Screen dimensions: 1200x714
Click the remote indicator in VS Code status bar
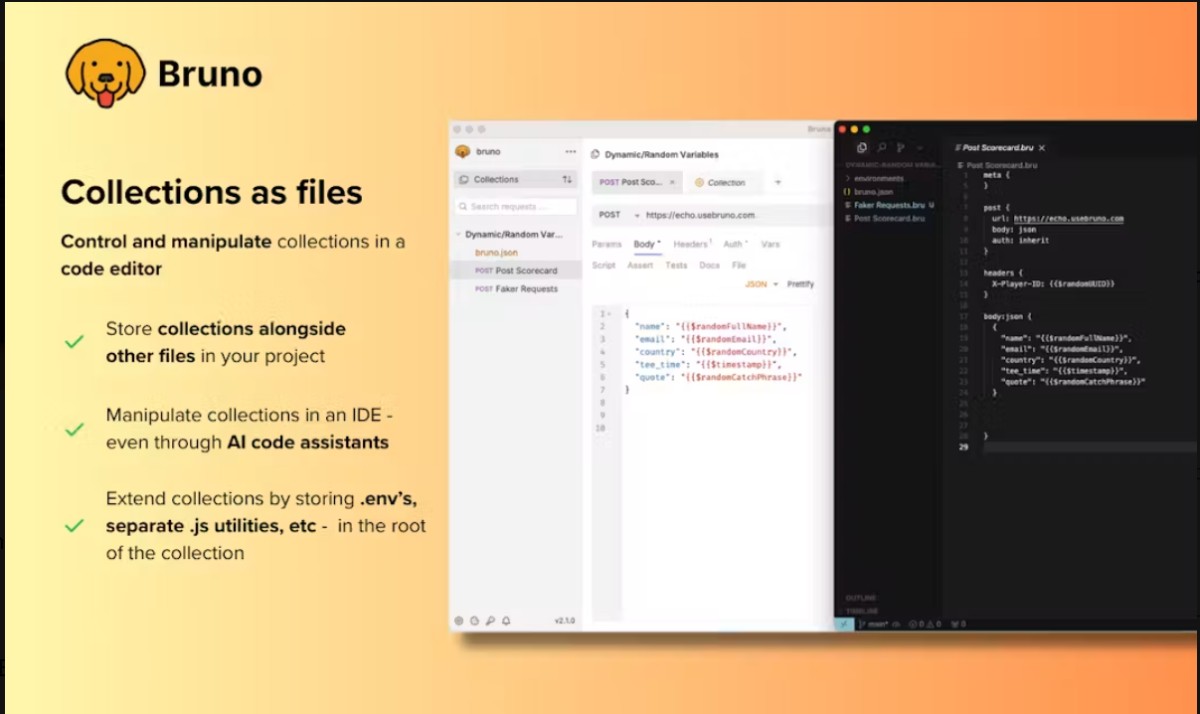tap(844, 623)
